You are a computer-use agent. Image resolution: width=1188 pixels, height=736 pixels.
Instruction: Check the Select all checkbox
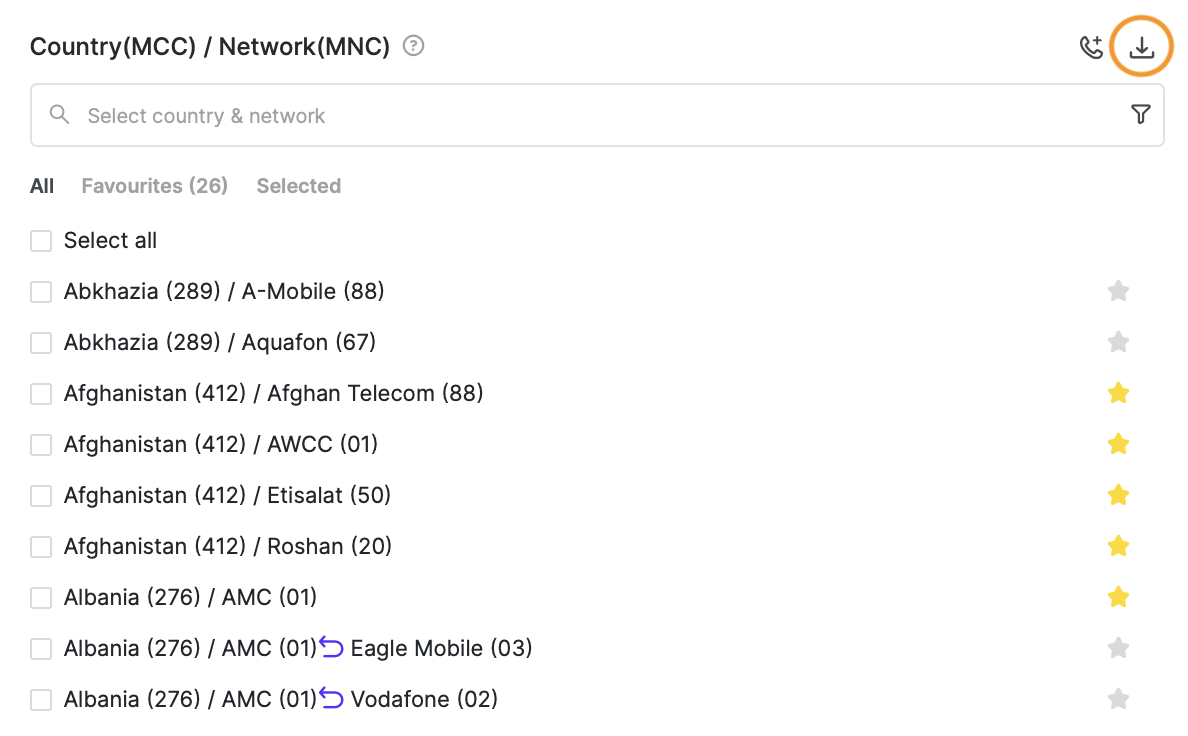(41, 241)
